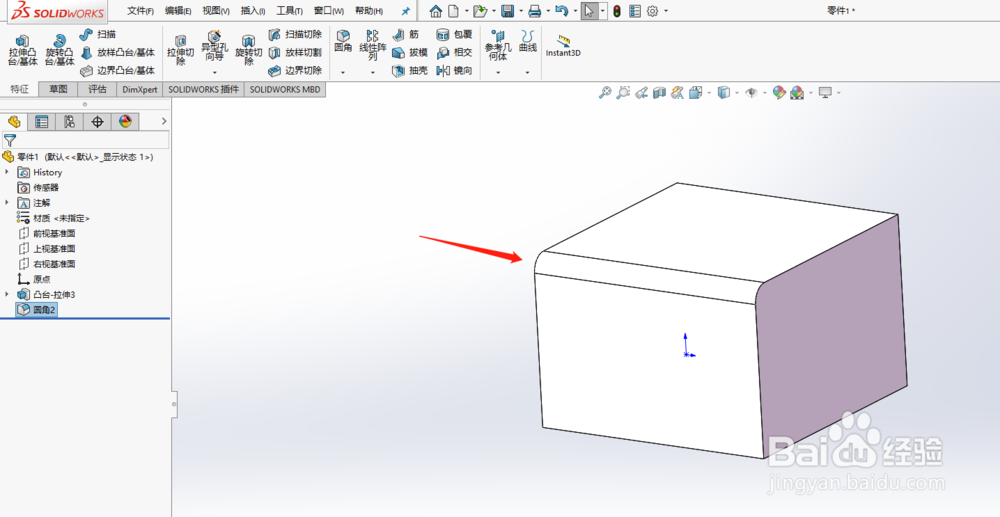Click the Rebuild traffic light icon
1000x517 pixels.
(617, 11)
